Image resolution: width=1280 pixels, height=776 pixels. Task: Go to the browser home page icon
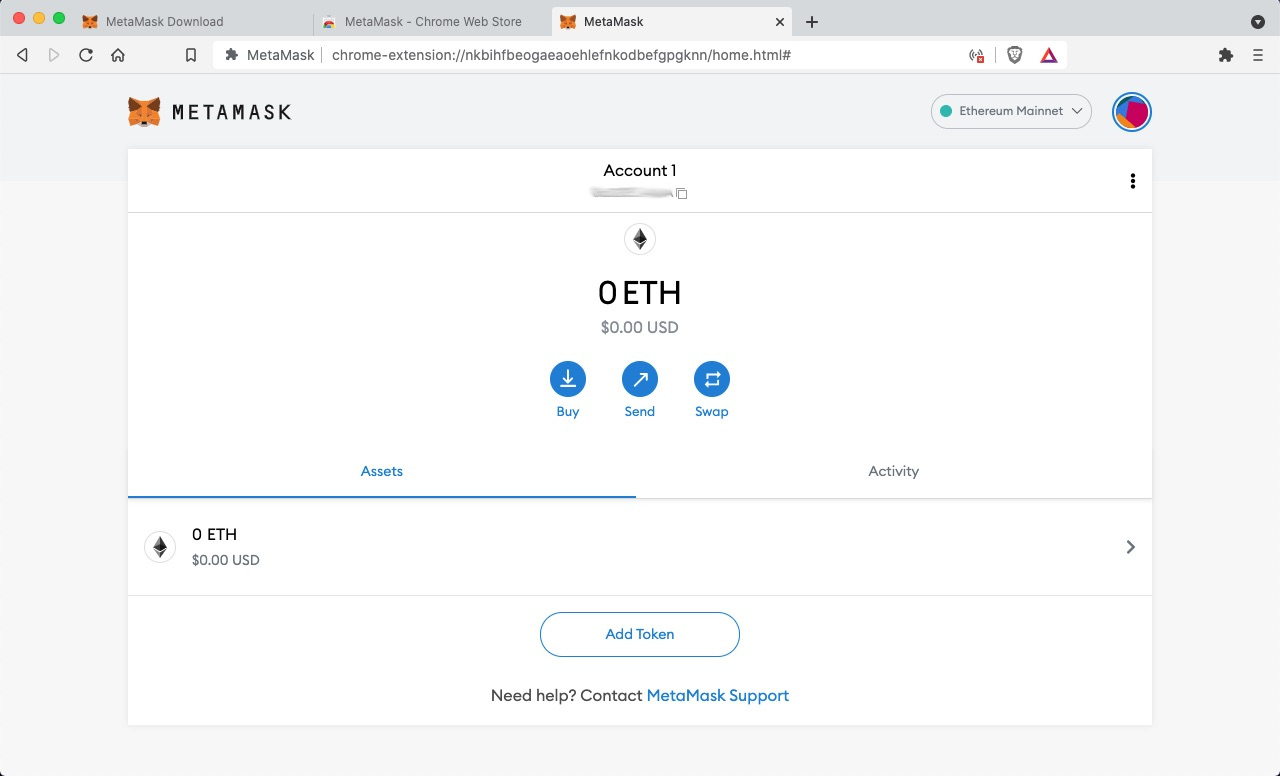point(118,55)
